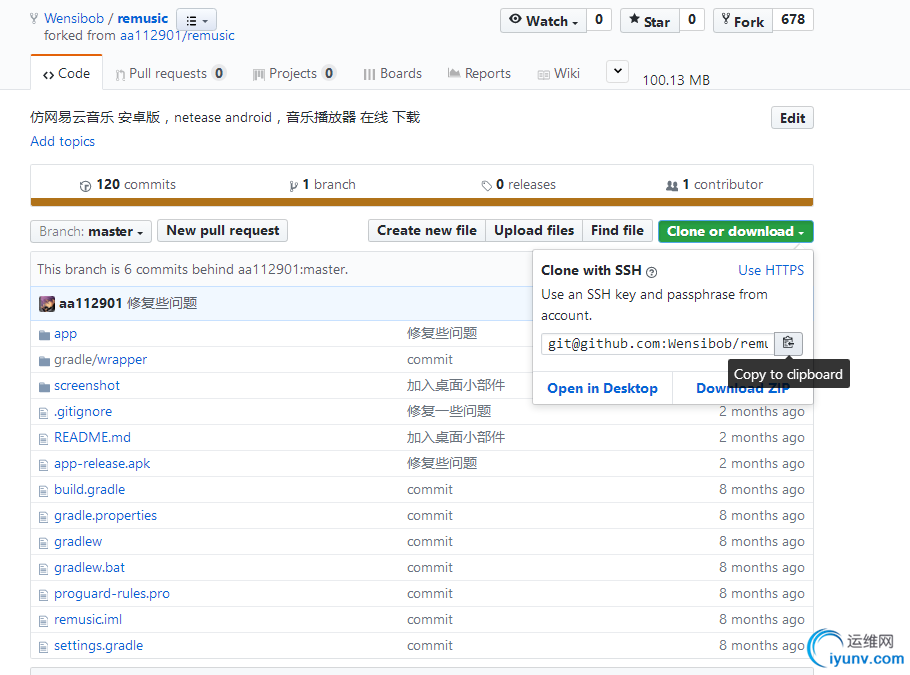Click the folder icon beside app
910x675 pixels.
[44, 335]
